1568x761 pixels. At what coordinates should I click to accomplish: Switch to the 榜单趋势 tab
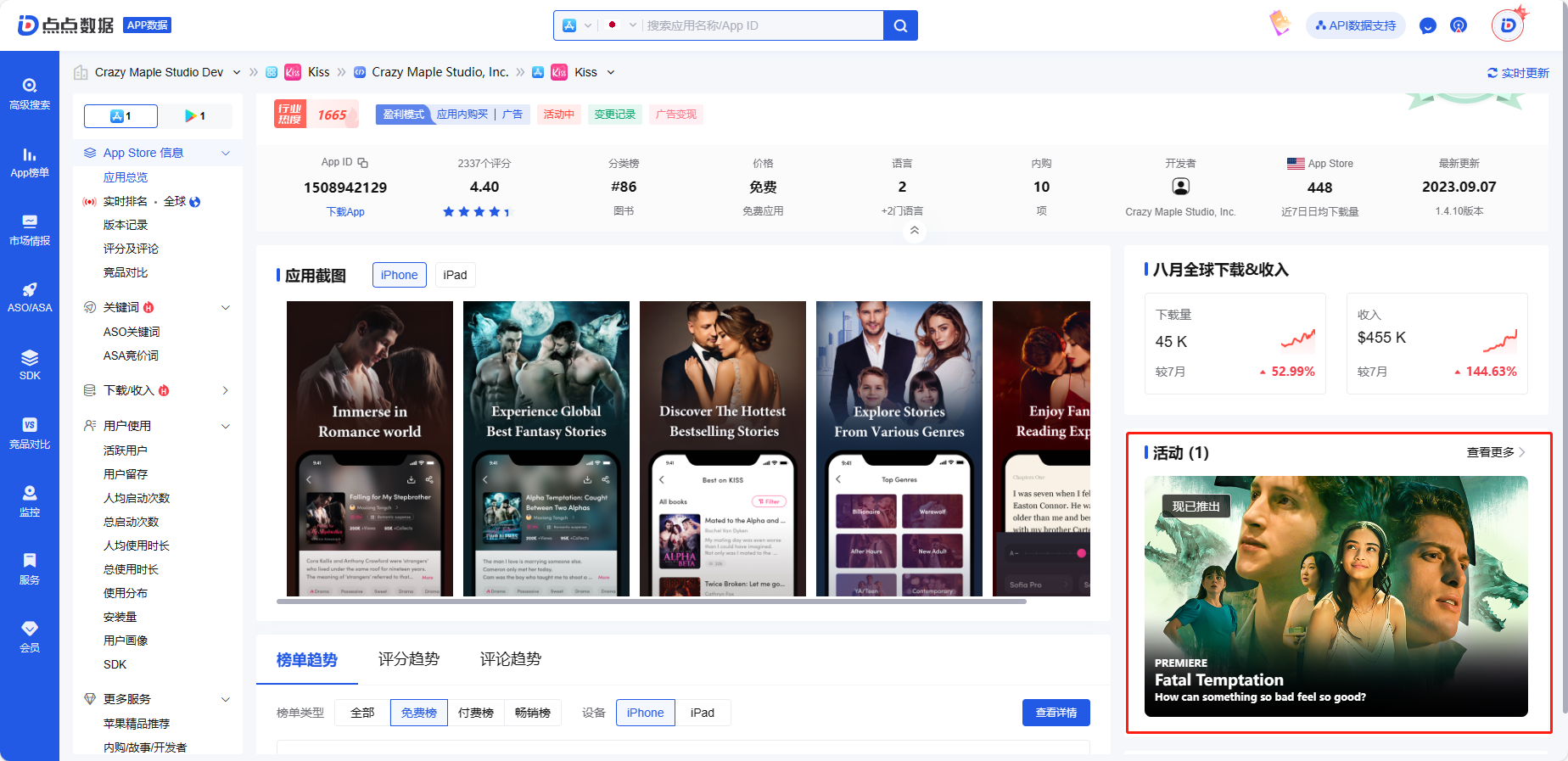[307, 659]
